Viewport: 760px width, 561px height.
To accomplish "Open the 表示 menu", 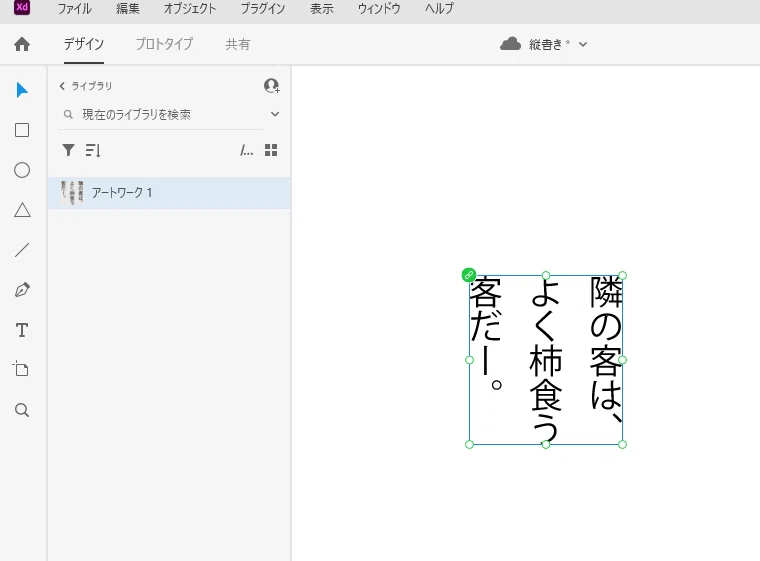I will pyautogui.click(x=322, y=9).
